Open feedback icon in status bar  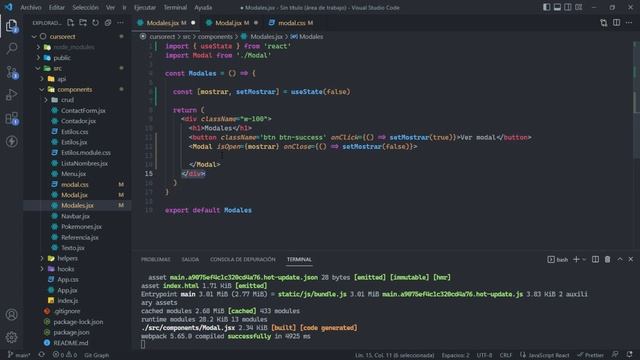(x=615, y=355)
